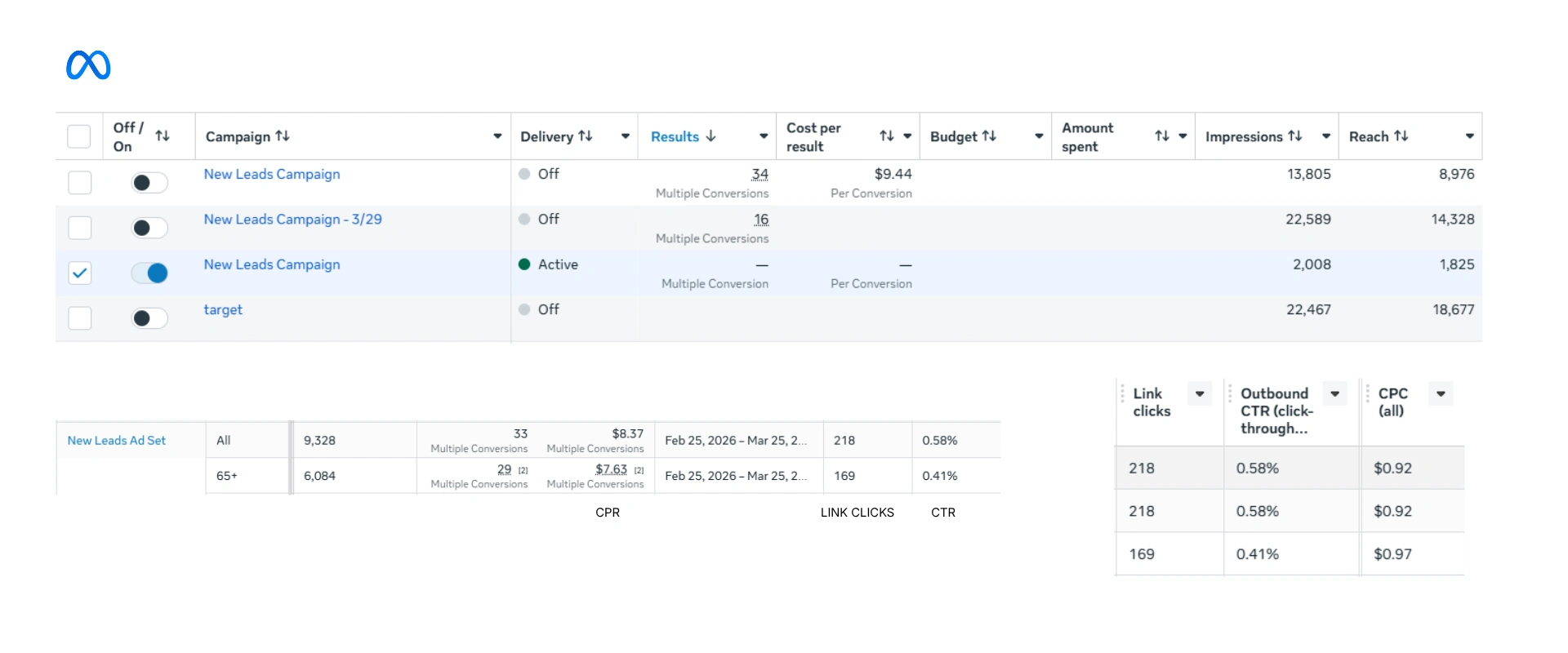Image resolution: width=1568 pixels, height=653 pixels.
Task: Open the CPC (all) column dropdown
Action: 1441,394
